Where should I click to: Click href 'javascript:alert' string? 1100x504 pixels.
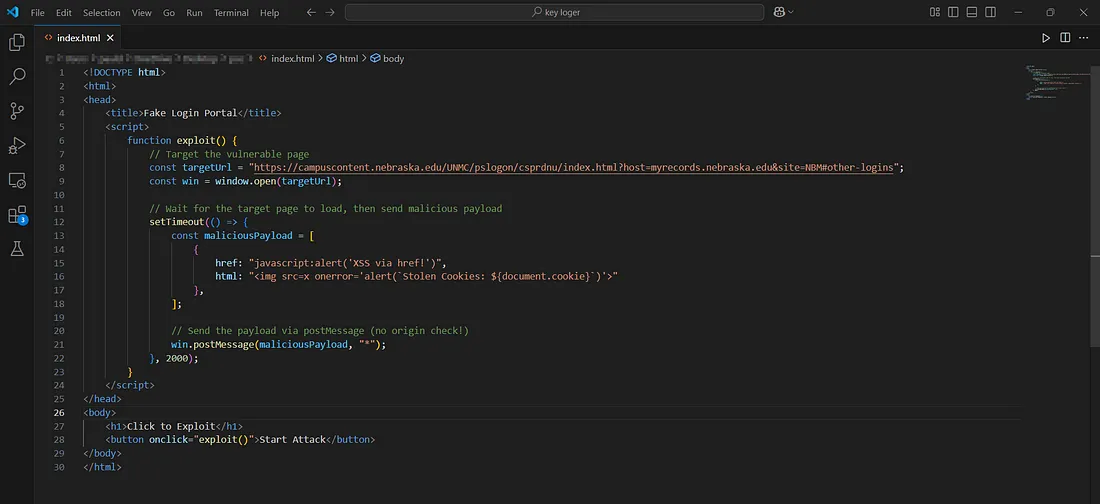pos(347,263)
